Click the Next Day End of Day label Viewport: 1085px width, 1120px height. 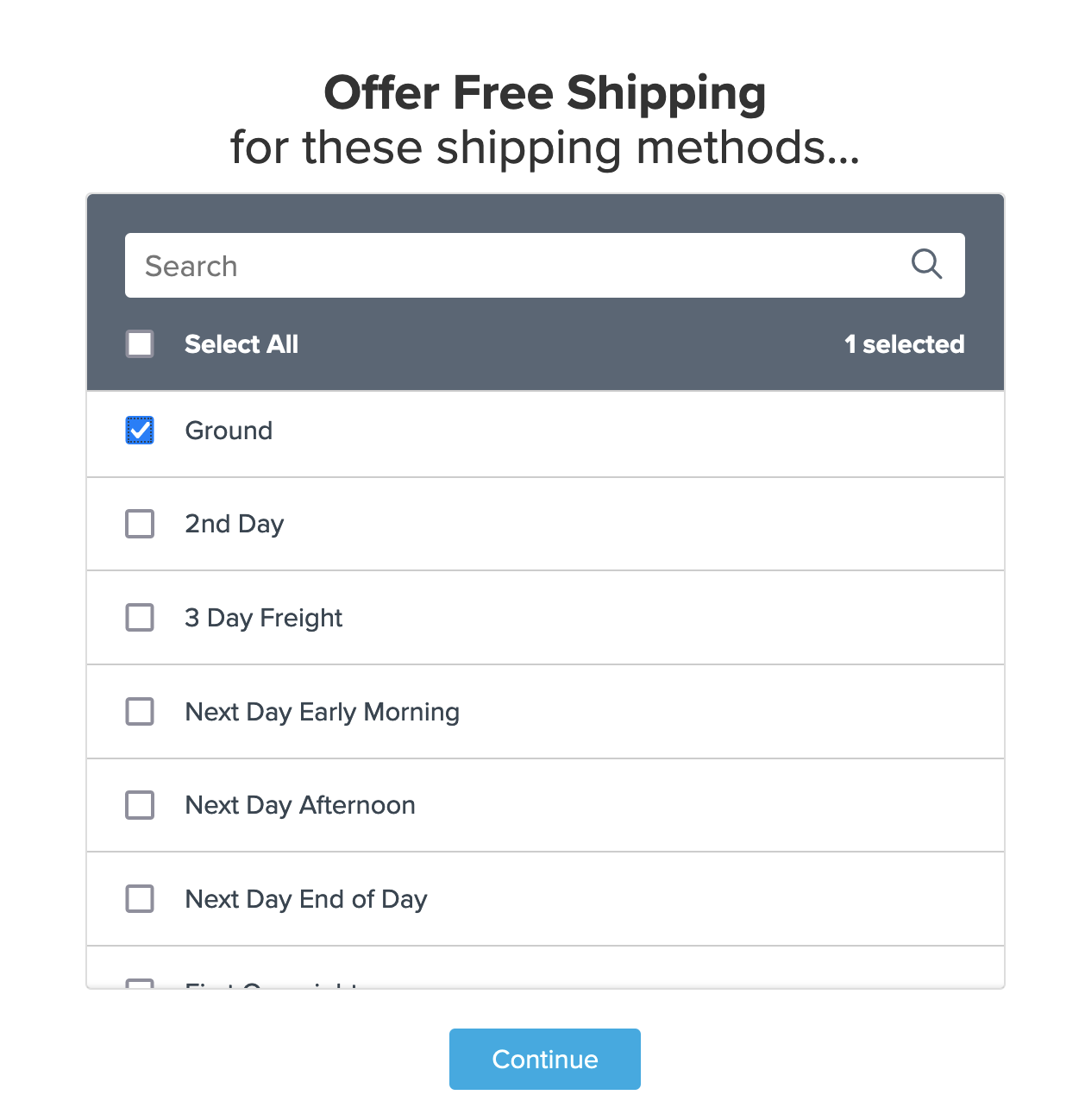[x=306, y=899]
